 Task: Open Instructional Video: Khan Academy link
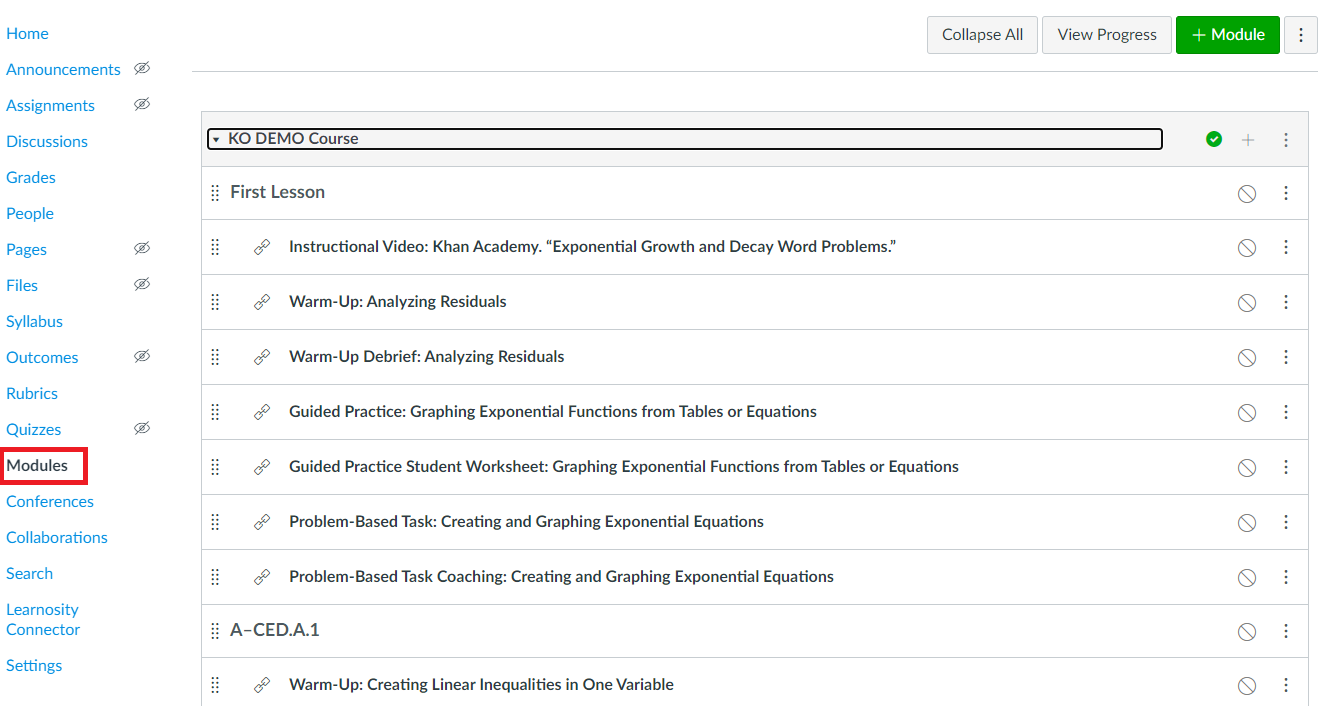(x=592, y=247)
